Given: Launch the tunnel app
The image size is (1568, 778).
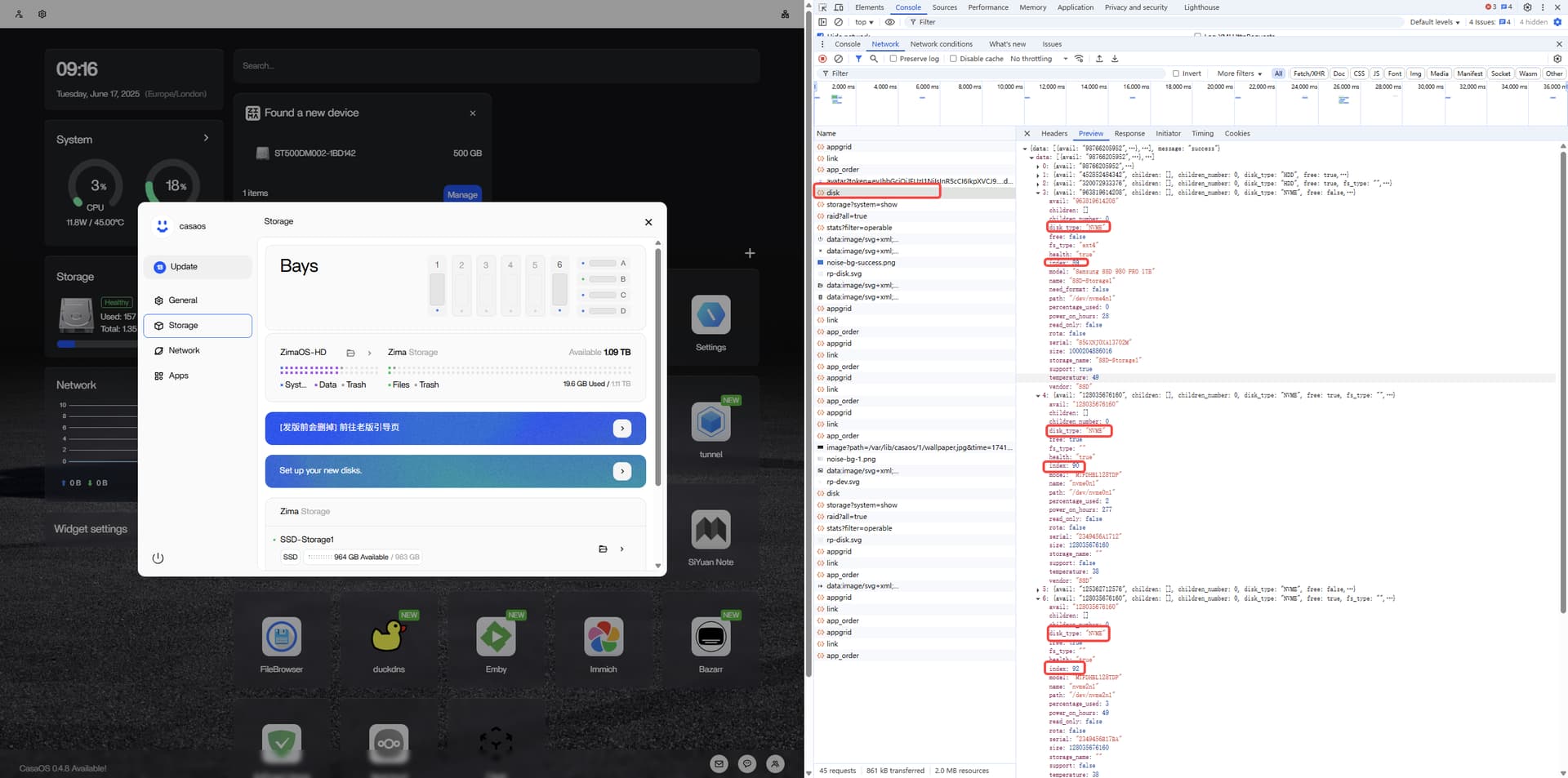Looking at the screenshot, I should [710, 422].
